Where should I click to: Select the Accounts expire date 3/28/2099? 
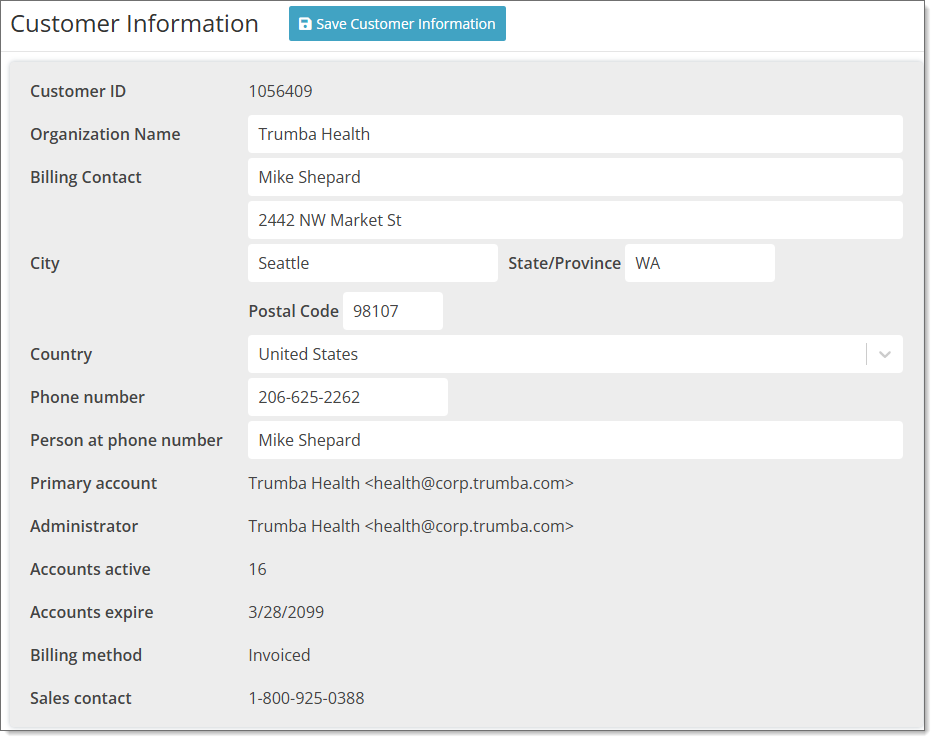pyautogui.click(x=286, y=612)
